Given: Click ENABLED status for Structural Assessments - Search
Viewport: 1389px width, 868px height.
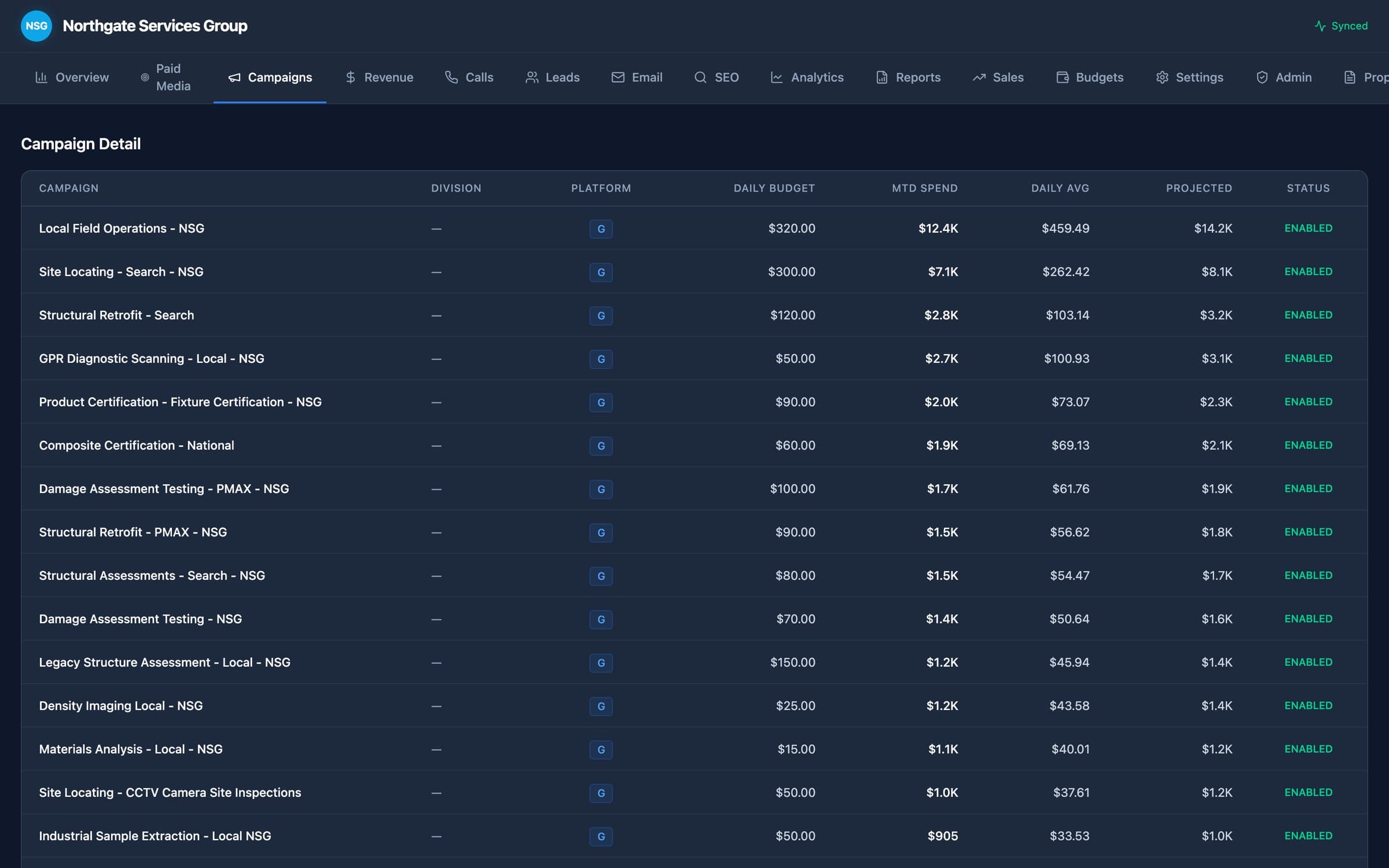Looking at the screenshot, I should click(1308, 575).
